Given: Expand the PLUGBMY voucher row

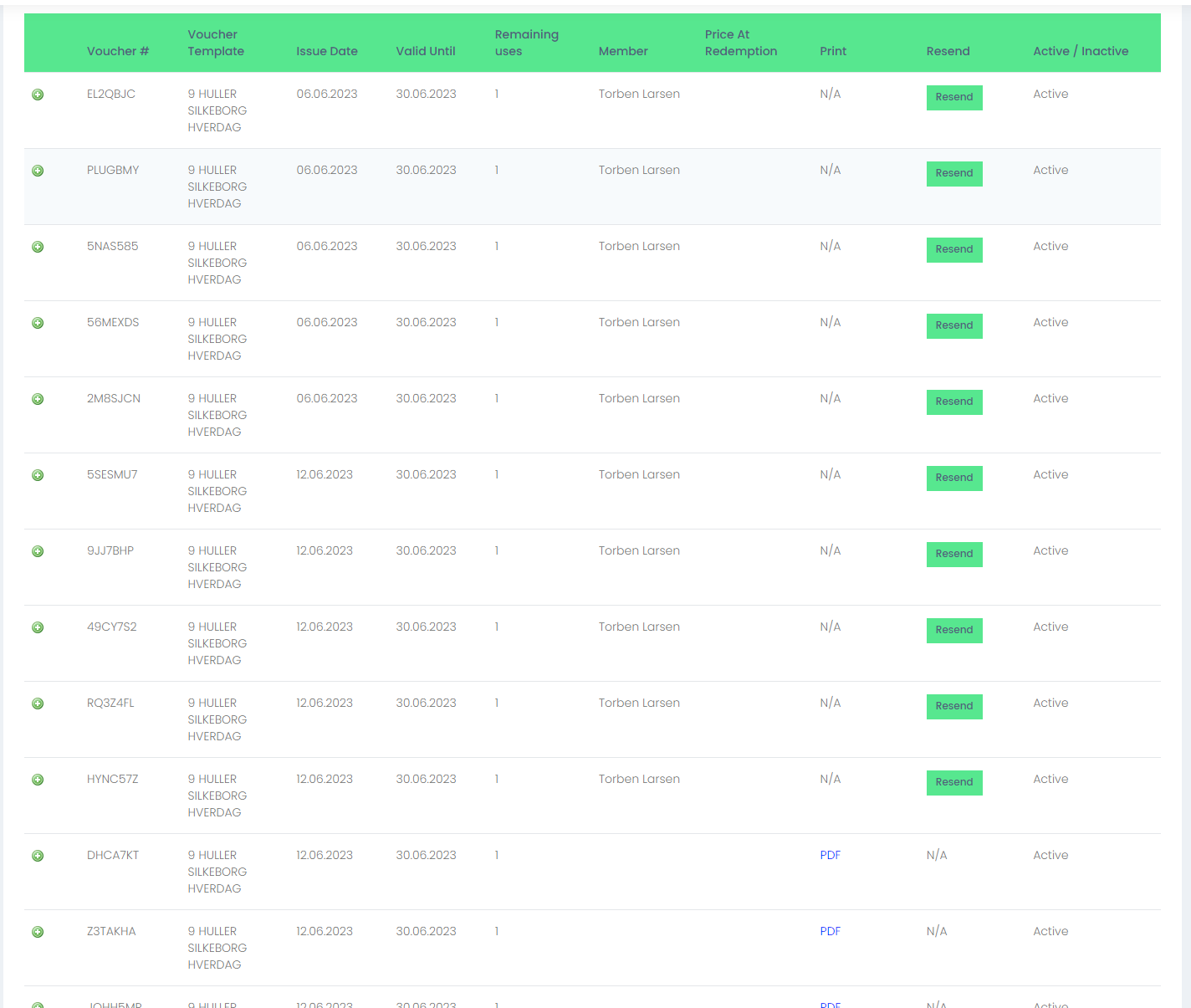Looking at the screenshot, I should pos(38,171).
